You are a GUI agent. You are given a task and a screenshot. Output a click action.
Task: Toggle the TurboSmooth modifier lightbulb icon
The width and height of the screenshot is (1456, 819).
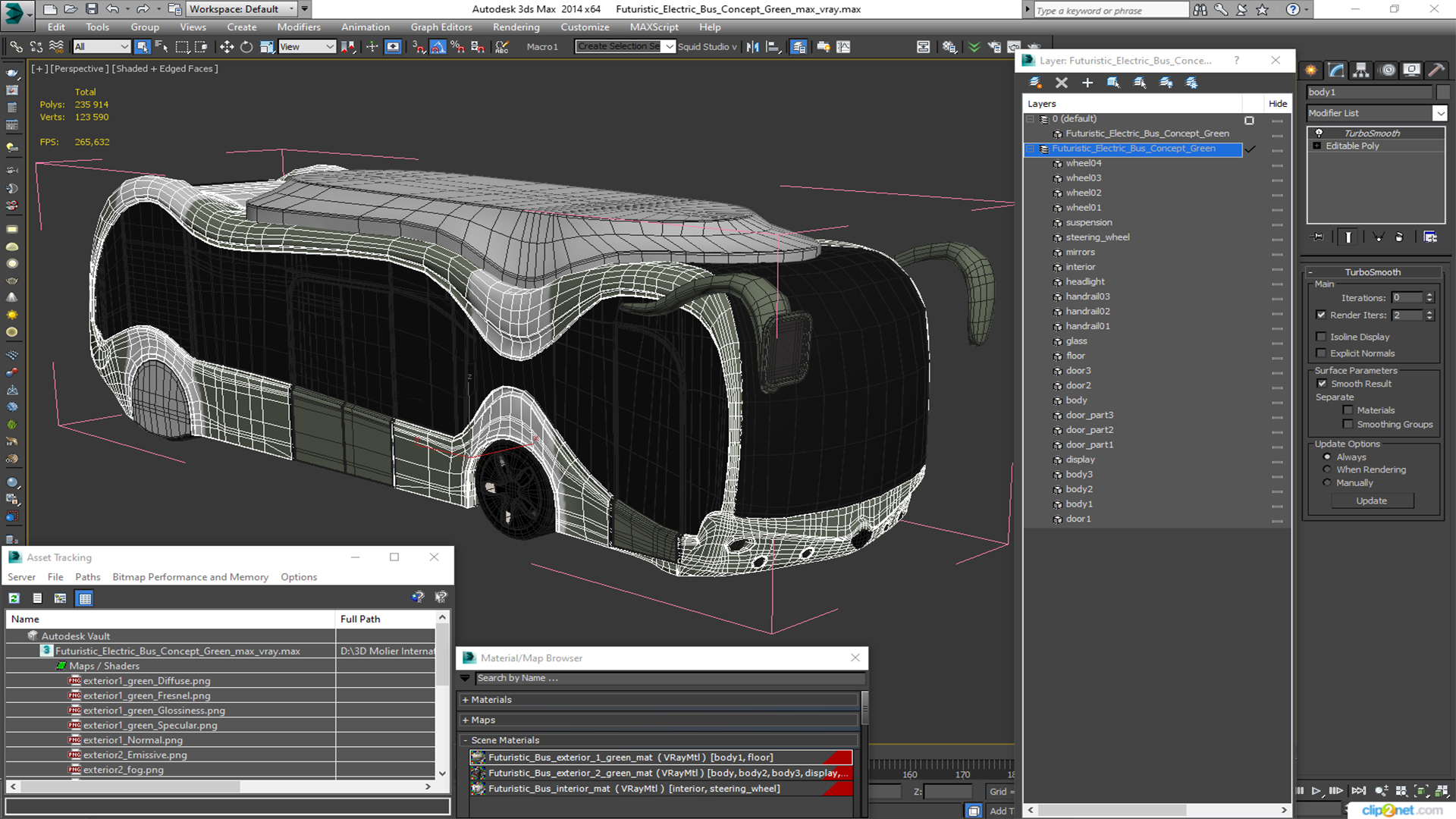click(1319, 133)
